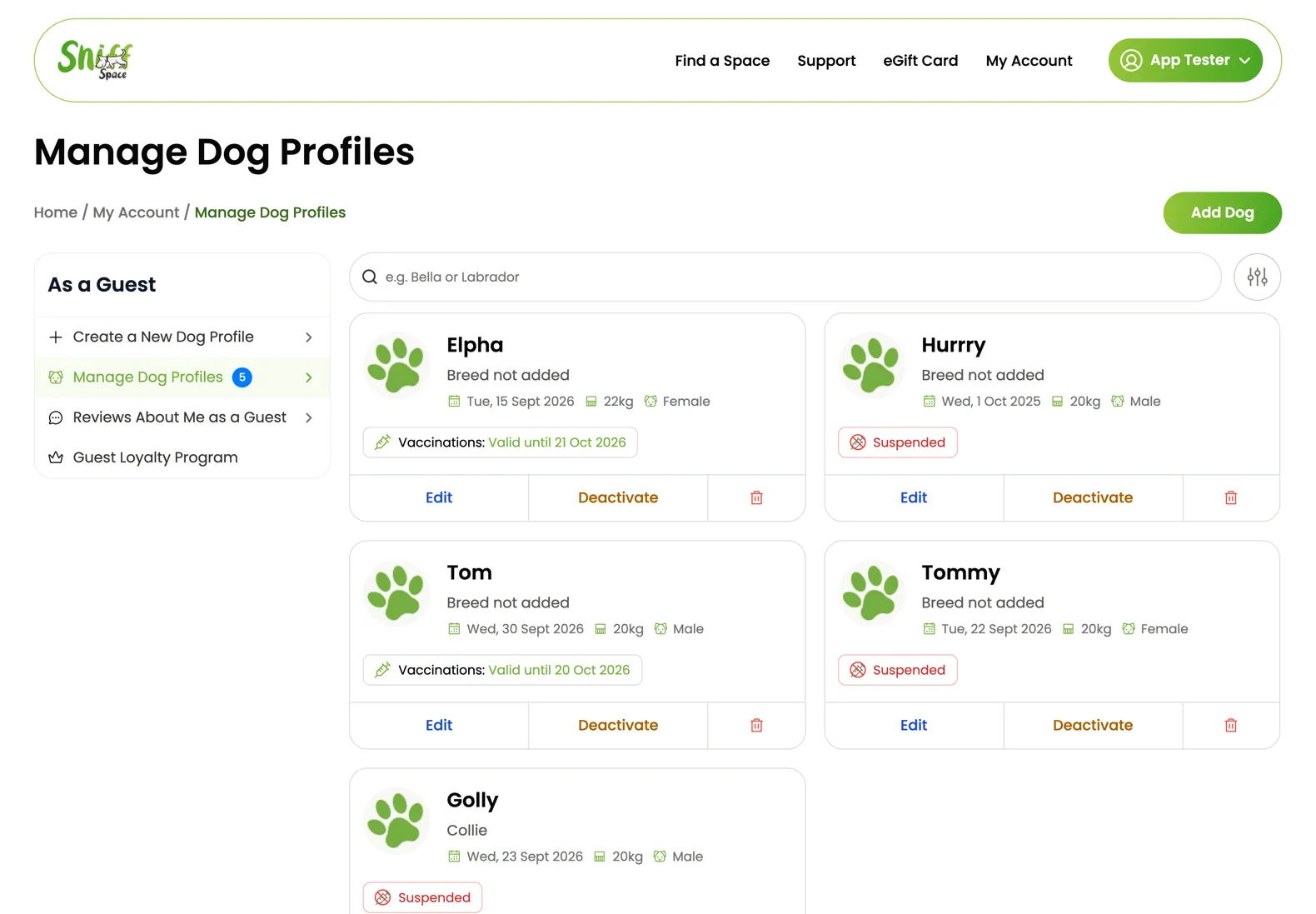Click Golly's paw avatar
Screen dimensions: 1316x914
tap(397, 820)
